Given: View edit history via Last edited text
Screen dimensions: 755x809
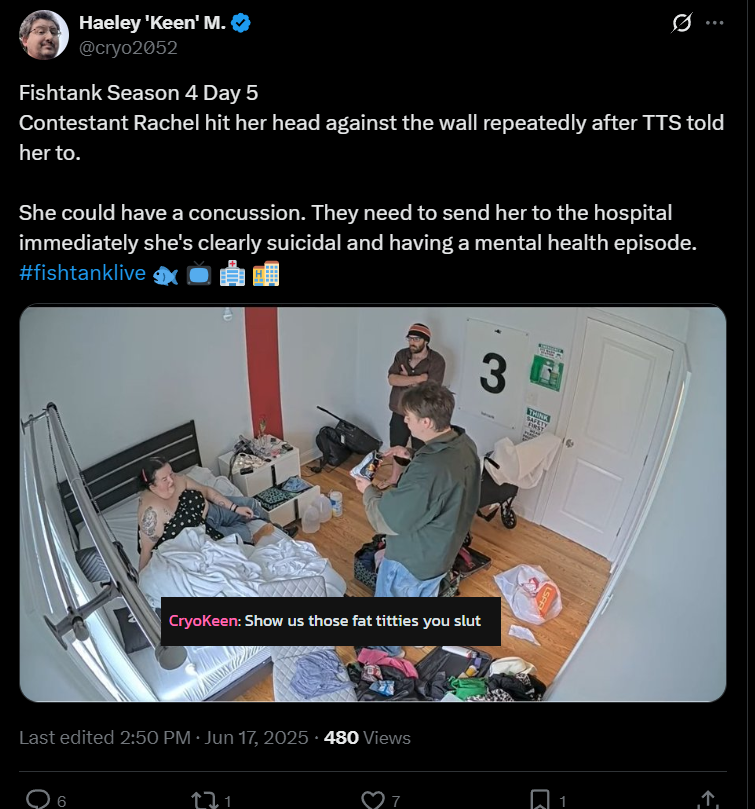Looking at the screenshot, I should pos(67,738).
